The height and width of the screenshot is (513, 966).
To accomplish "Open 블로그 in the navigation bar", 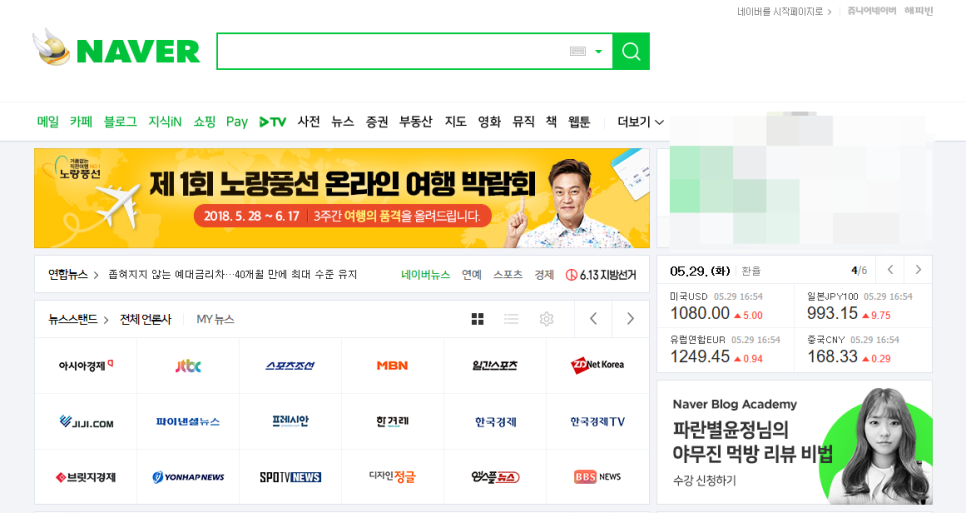I will tap(120, 122).
